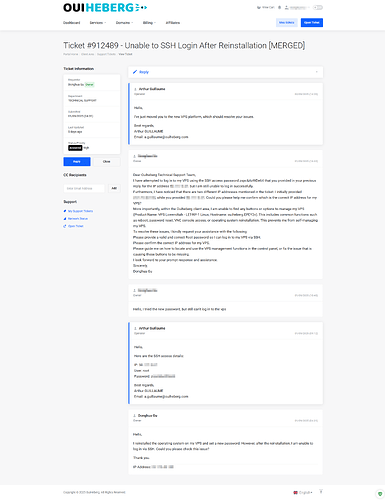The width and height of the screenshot is (385, 500).
Task: Go to Dashboard menu item
Action: pos(72,23)
